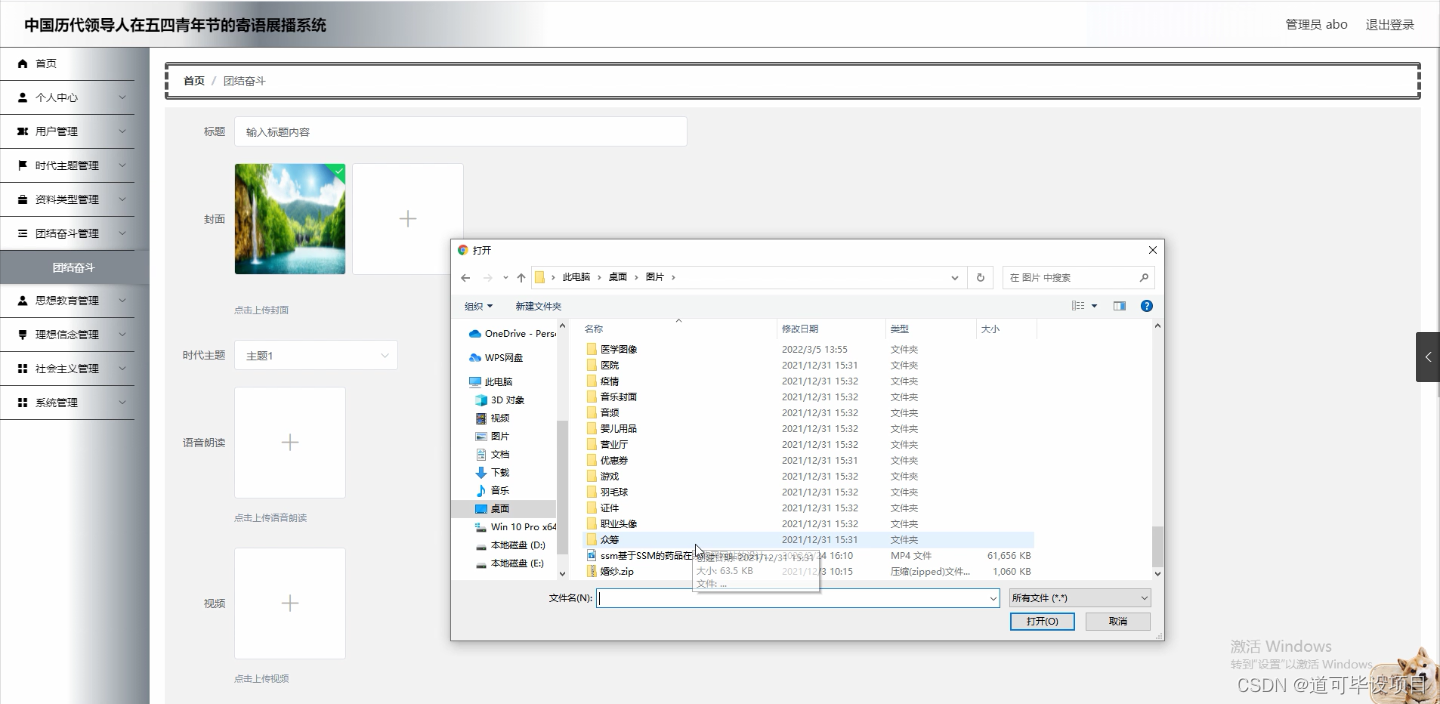
Task: Click the 在 图片 中搜索 search box
Action: click(1078, 277)
